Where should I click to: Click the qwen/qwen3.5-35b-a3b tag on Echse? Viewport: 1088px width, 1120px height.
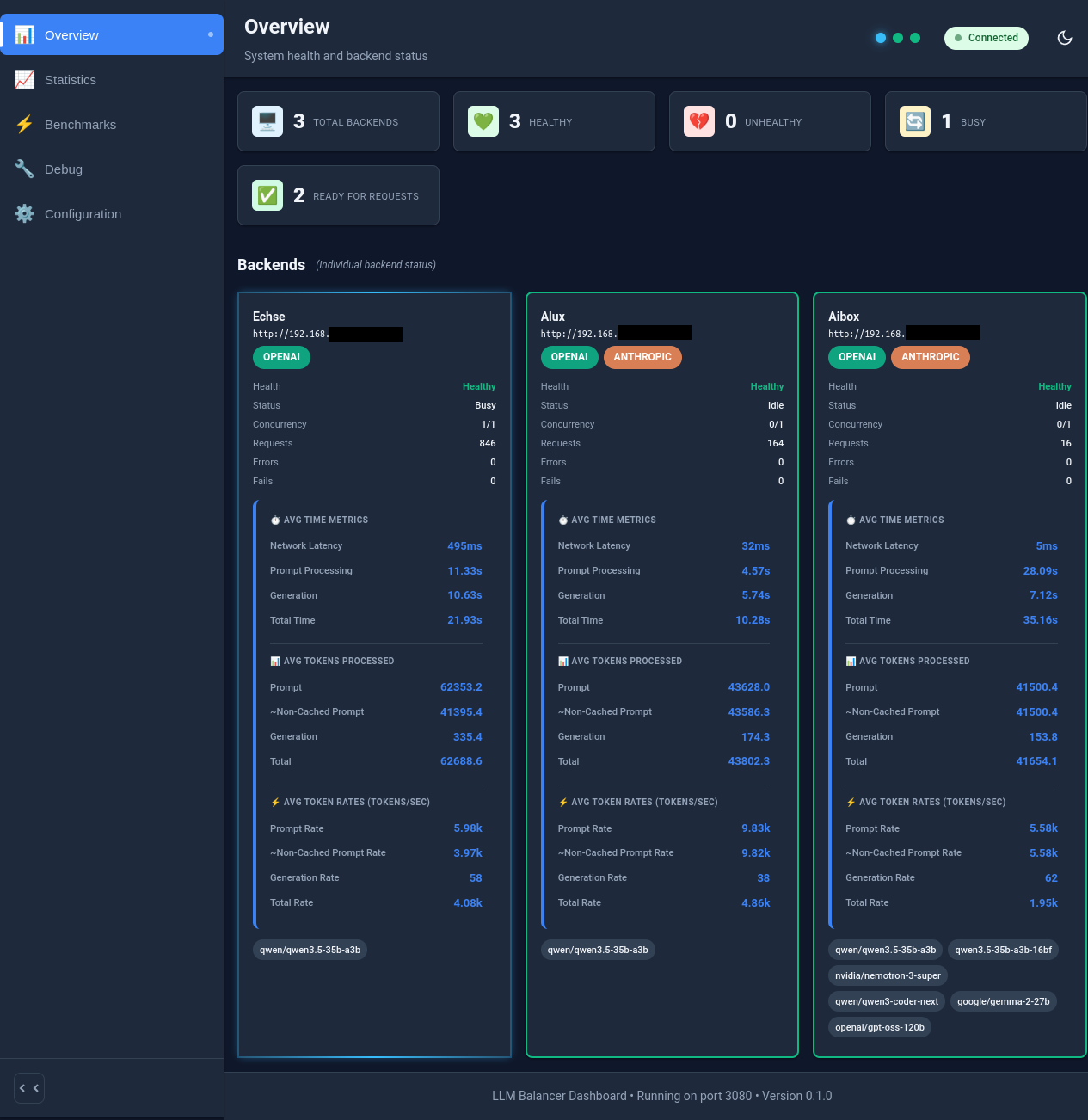click(310, 950)
